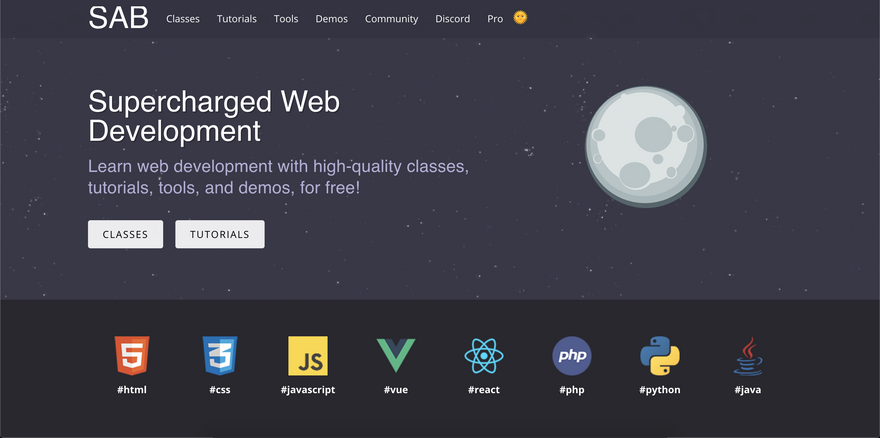Click the HTML5 shield icon

132,355
